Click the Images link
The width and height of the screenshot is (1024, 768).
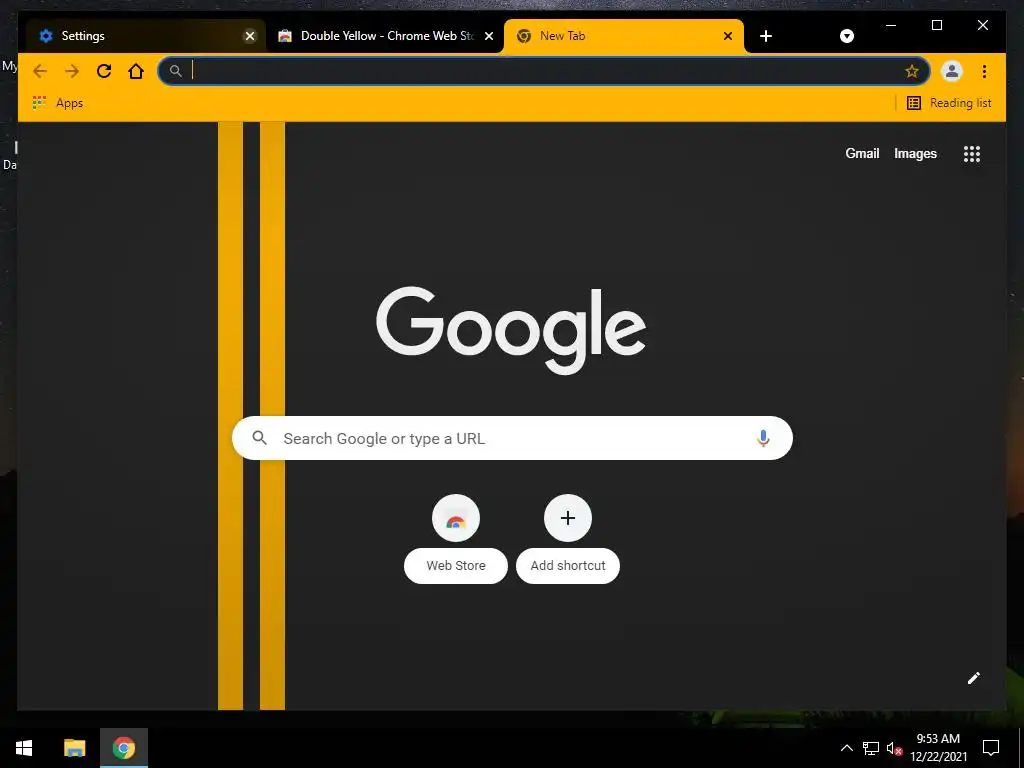click(915, 153)
